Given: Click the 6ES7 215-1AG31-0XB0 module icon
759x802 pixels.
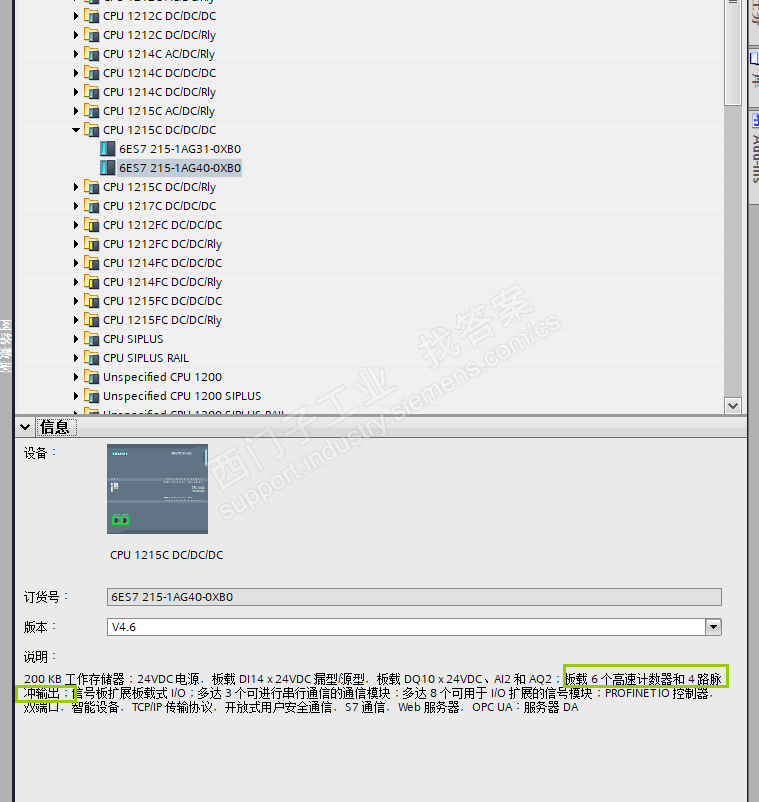Looking at the screenshot, I should [x=107, y=149].
